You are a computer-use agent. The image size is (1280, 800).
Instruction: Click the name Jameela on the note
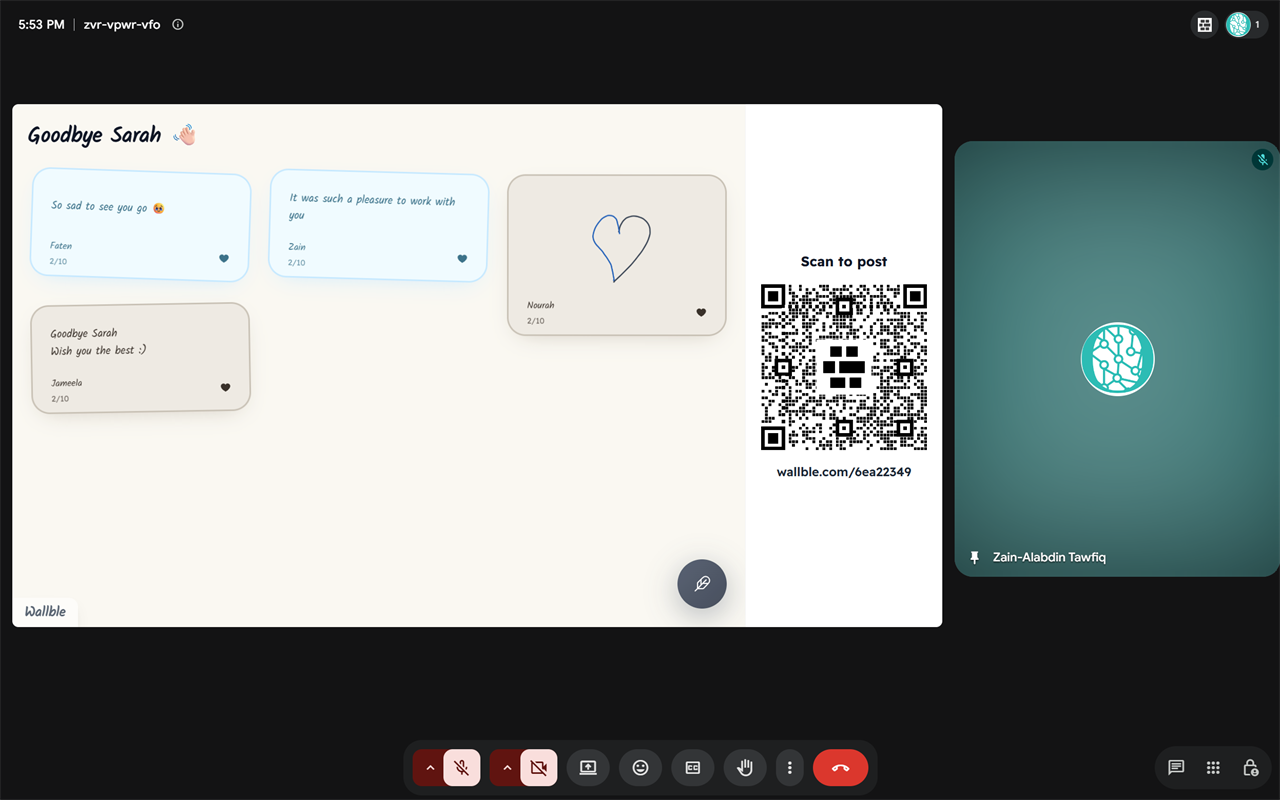click(66, 383)
